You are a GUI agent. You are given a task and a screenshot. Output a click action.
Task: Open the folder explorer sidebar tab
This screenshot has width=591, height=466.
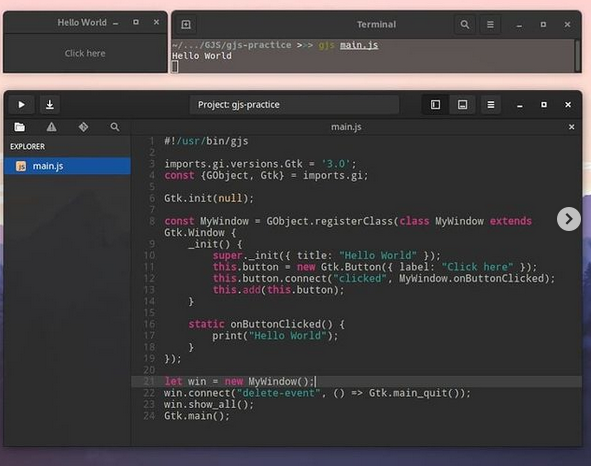coord(20,127)
